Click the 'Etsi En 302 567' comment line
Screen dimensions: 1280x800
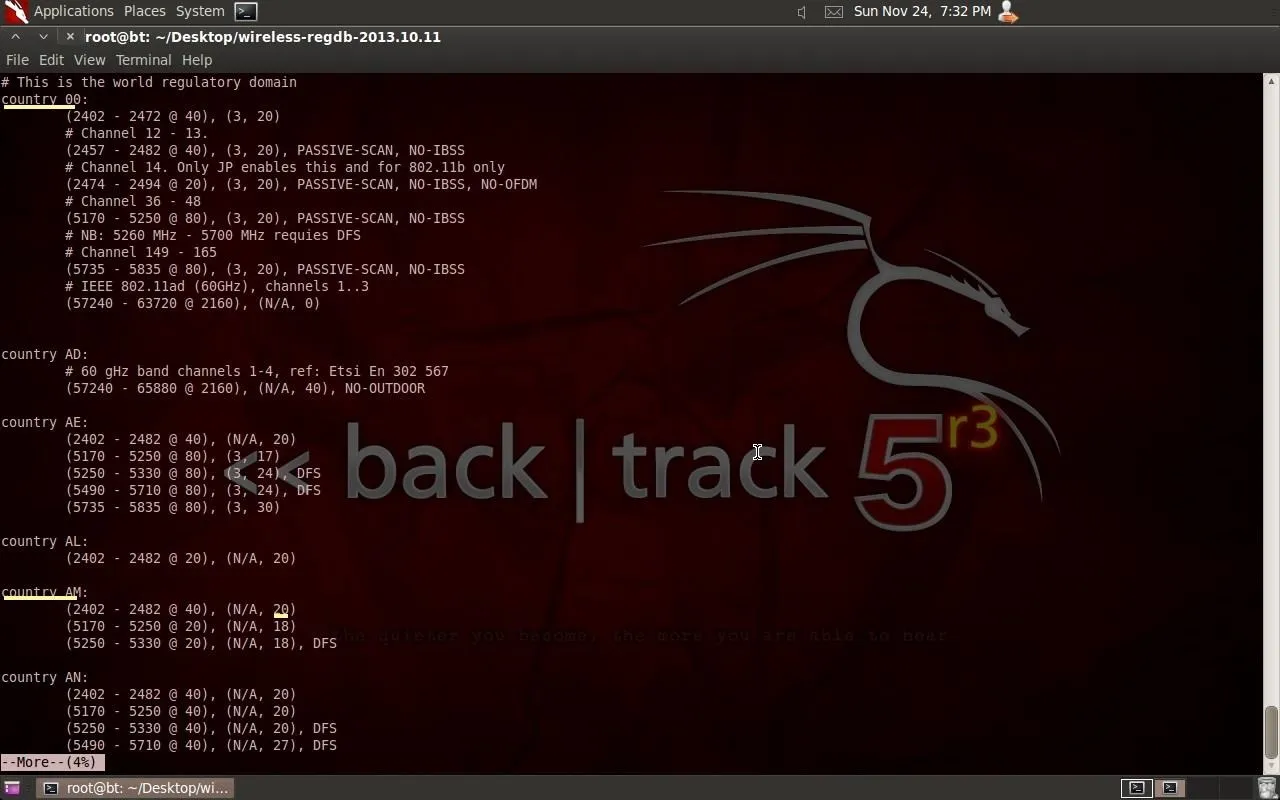[x=257, y=371]
